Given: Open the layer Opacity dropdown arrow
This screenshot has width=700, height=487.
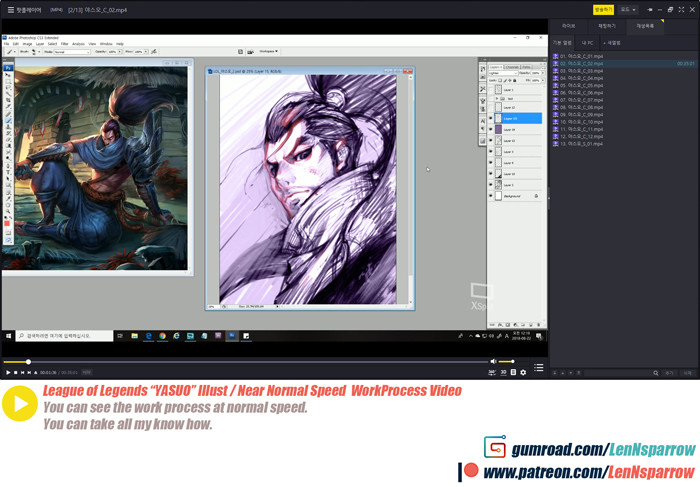Looking at the screenshot, I should (543, 73).
